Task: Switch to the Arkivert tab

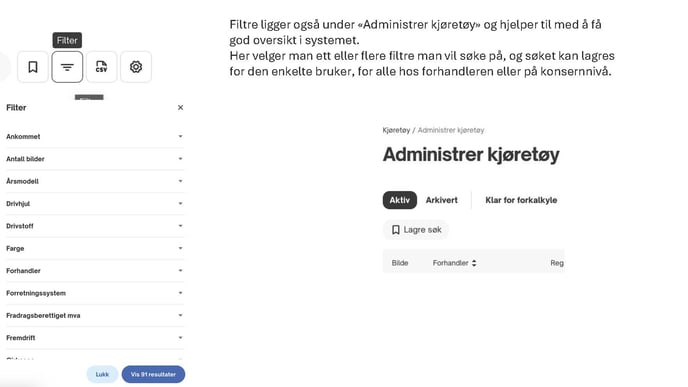Action: point(441,200)
